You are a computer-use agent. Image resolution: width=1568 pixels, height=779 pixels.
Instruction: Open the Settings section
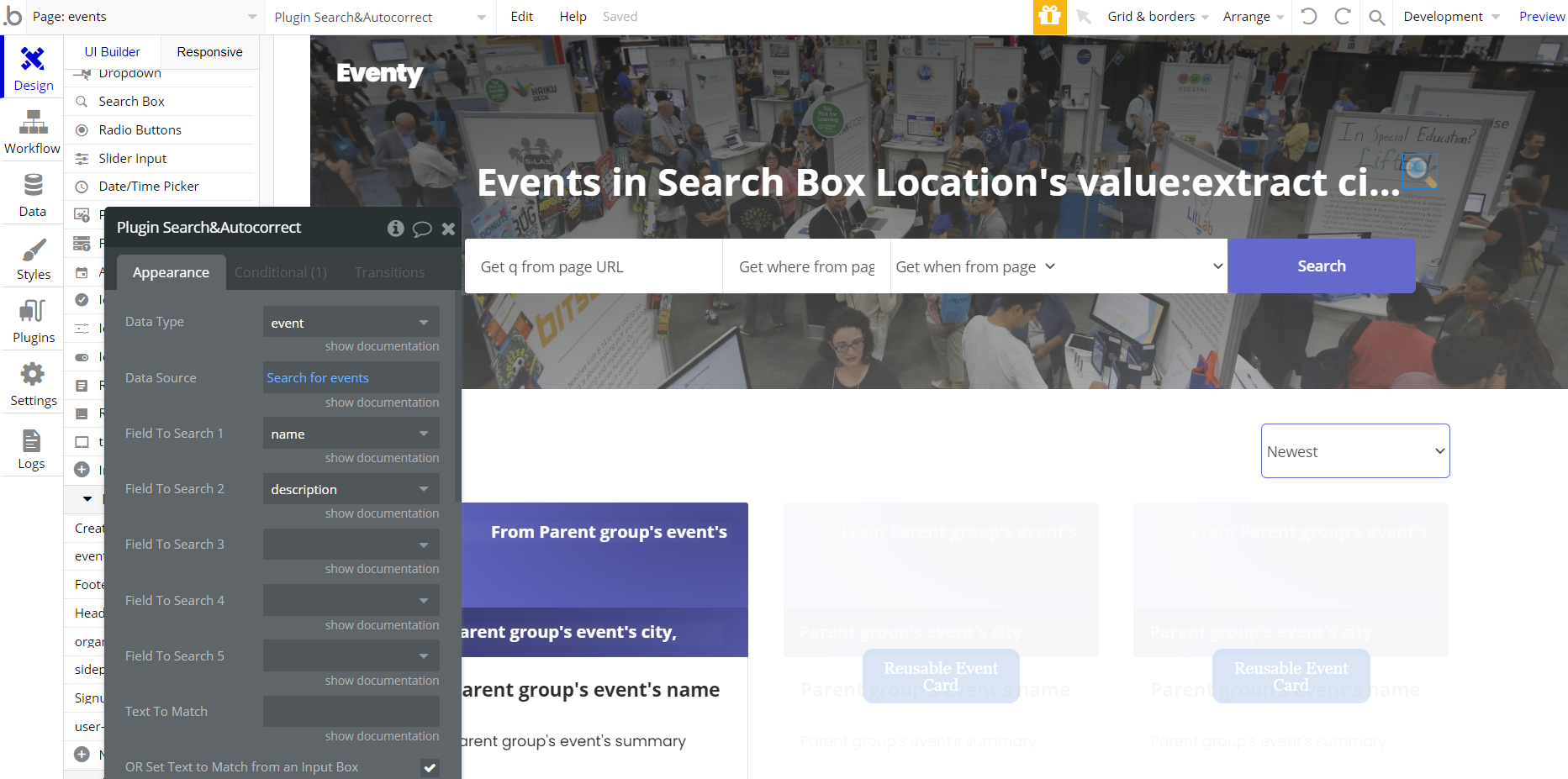coord(33,383)
